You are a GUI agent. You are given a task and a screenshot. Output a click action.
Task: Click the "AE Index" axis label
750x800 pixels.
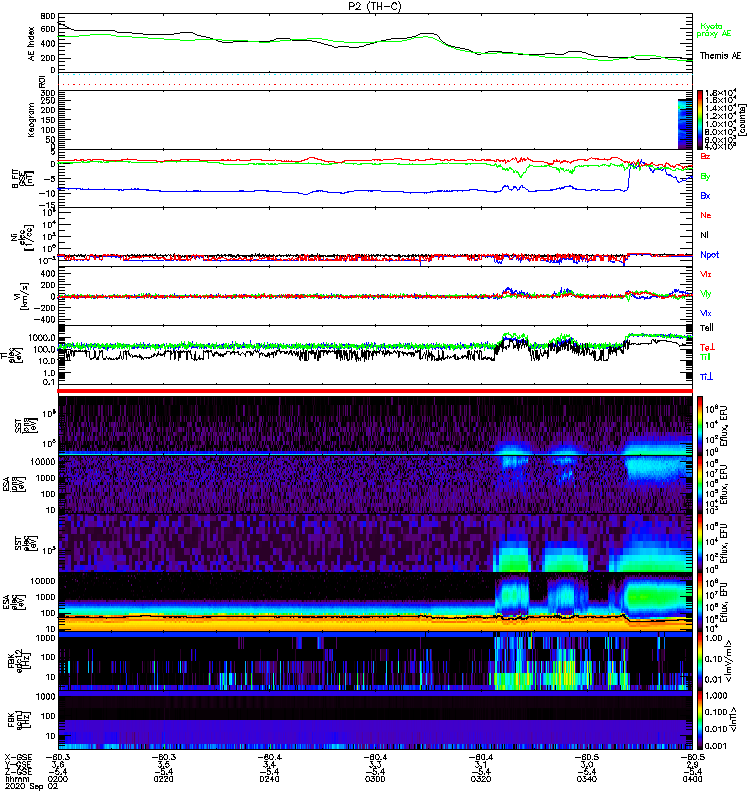(32, 44)
